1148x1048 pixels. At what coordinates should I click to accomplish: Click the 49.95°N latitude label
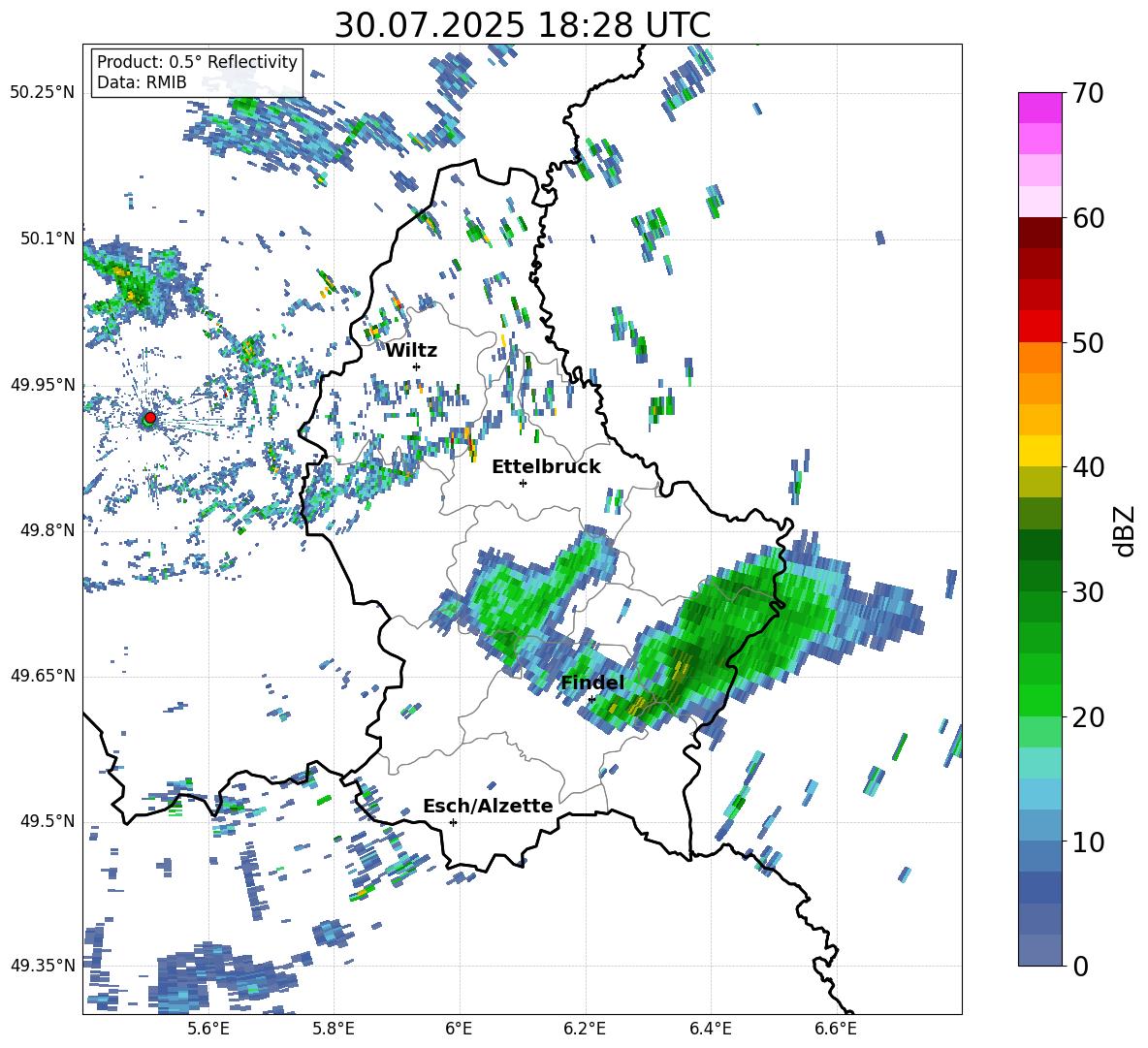tap(43, 385)
